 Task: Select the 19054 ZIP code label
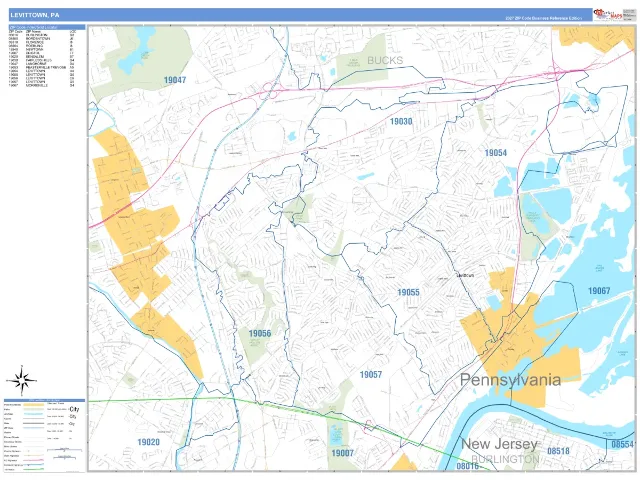[x=496, y=153]
